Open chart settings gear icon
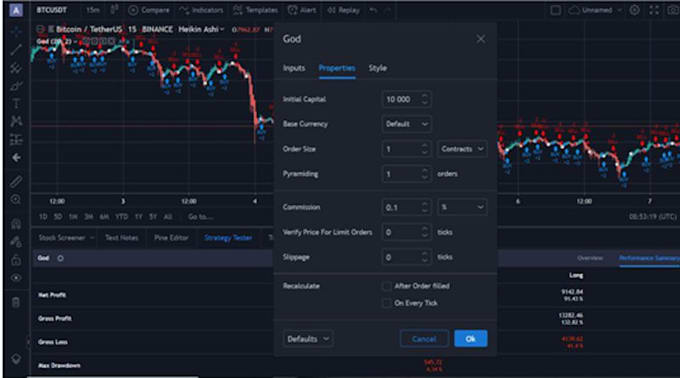 [x=634, y=10]
